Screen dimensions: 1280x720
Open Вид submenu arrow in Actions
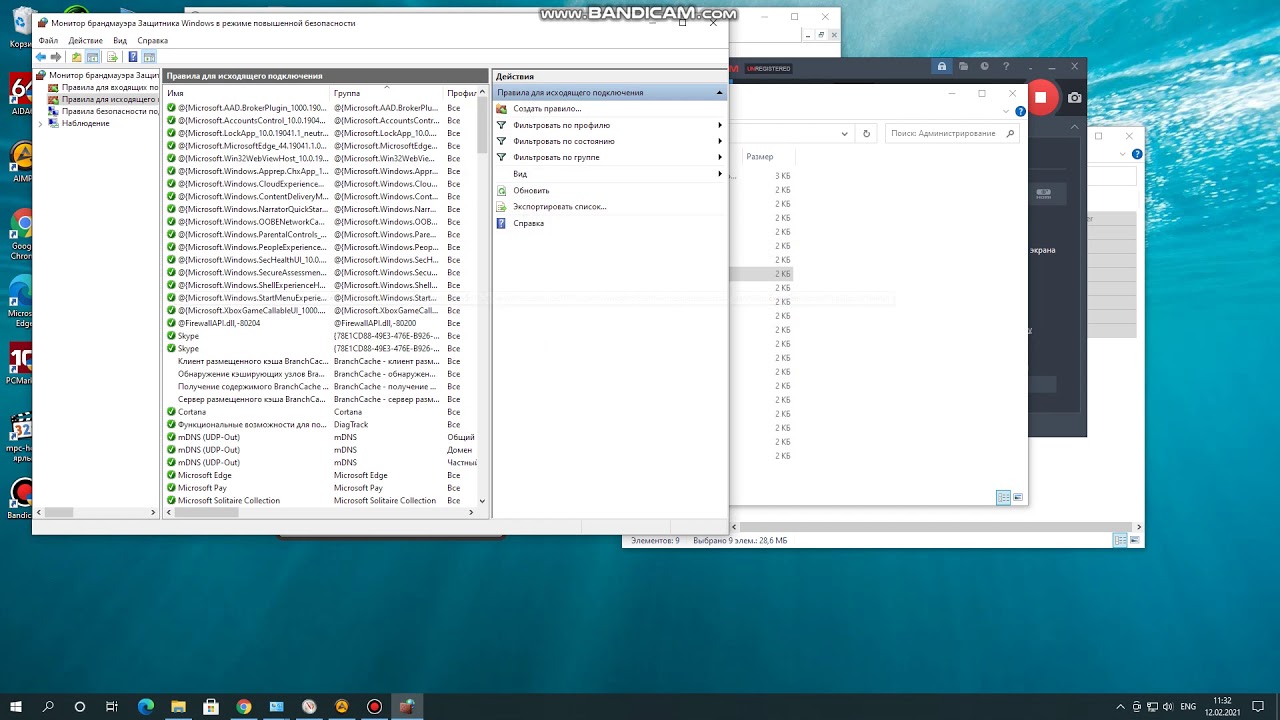(x=719, y=174)
